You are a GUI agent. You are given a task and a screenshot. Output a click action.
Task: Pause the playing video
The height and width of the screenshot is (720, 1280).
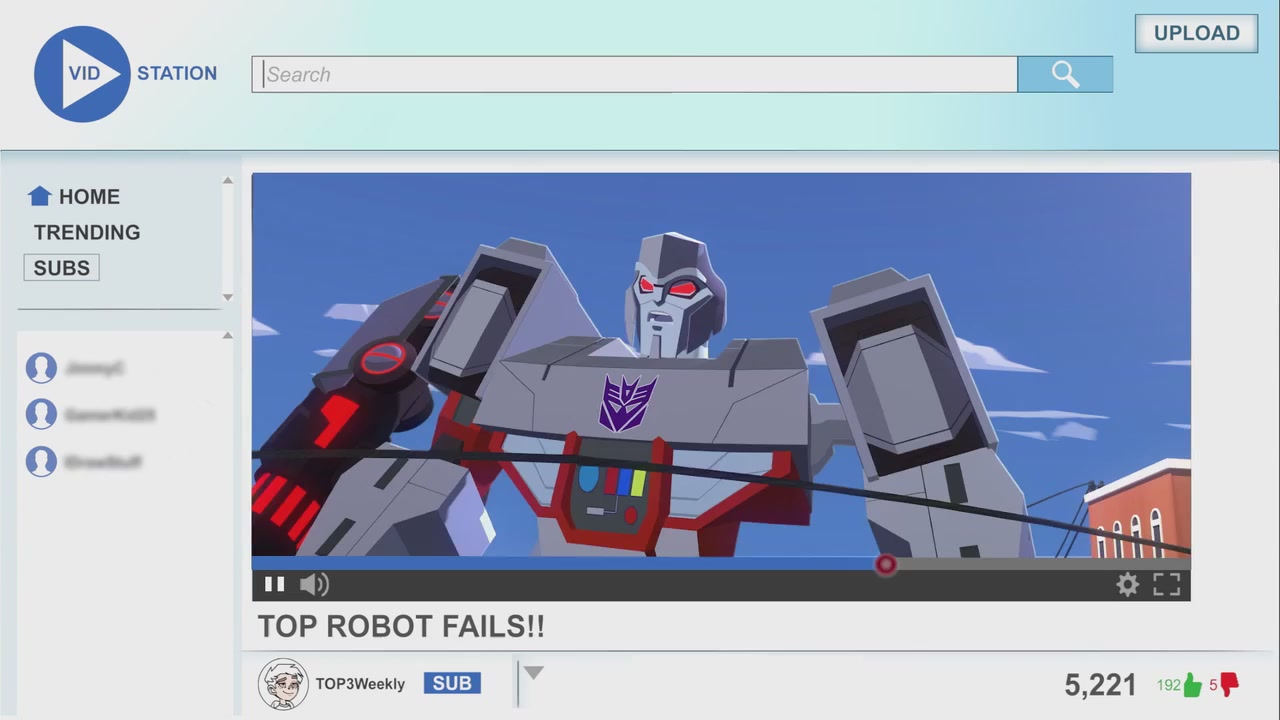pyautogui.click(x=274, y=584)
